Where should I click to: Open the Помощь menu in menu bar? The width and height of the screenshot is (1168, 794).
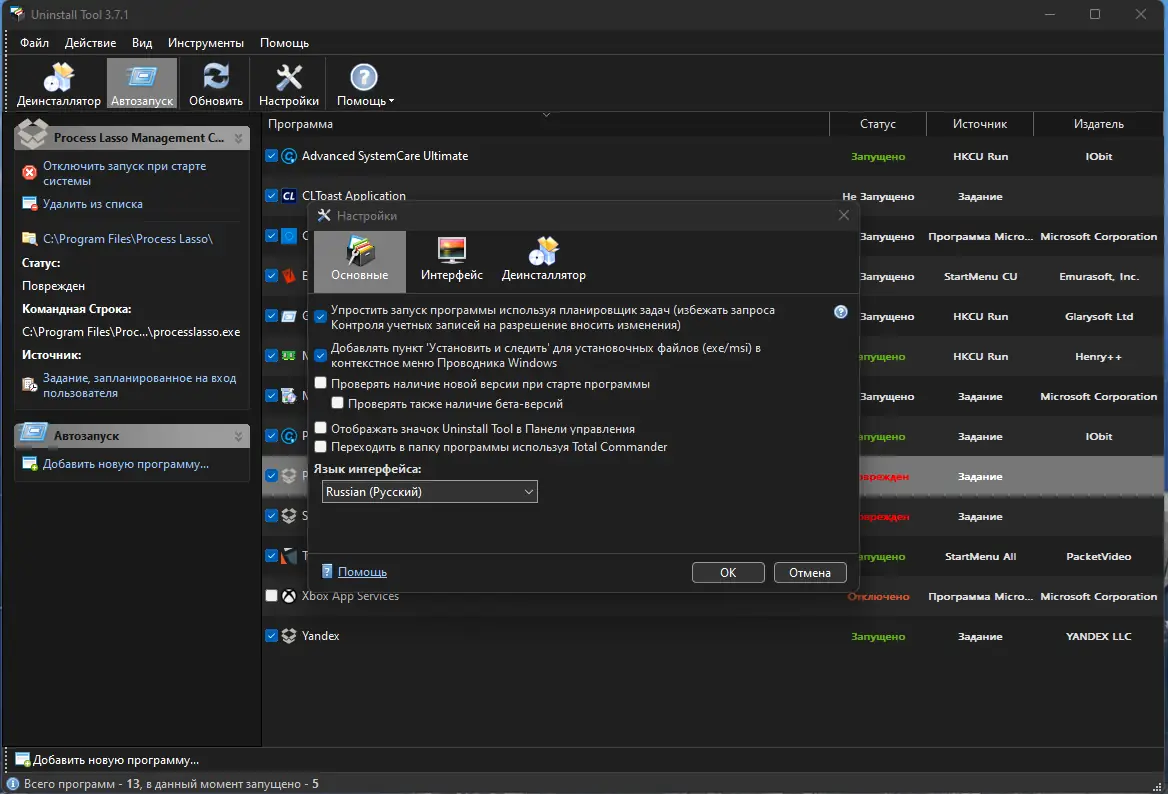pyautogui.click(x=284, y=42)
